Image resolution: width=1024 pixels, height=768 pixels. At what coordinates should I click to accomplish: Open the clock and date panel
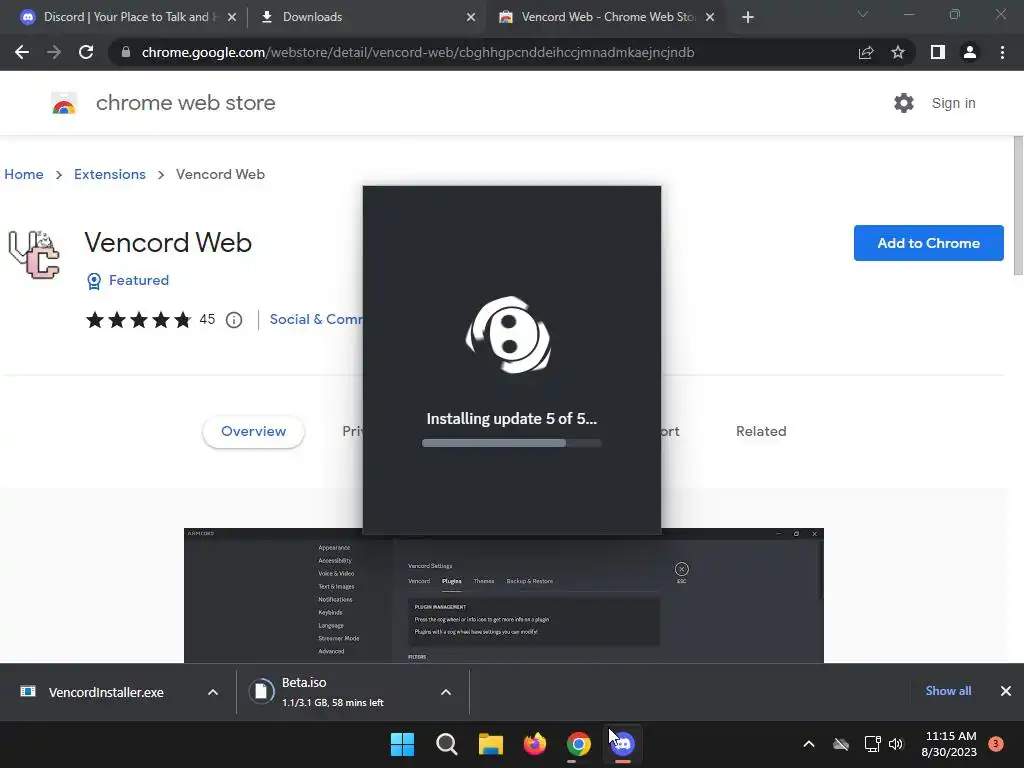949,744
